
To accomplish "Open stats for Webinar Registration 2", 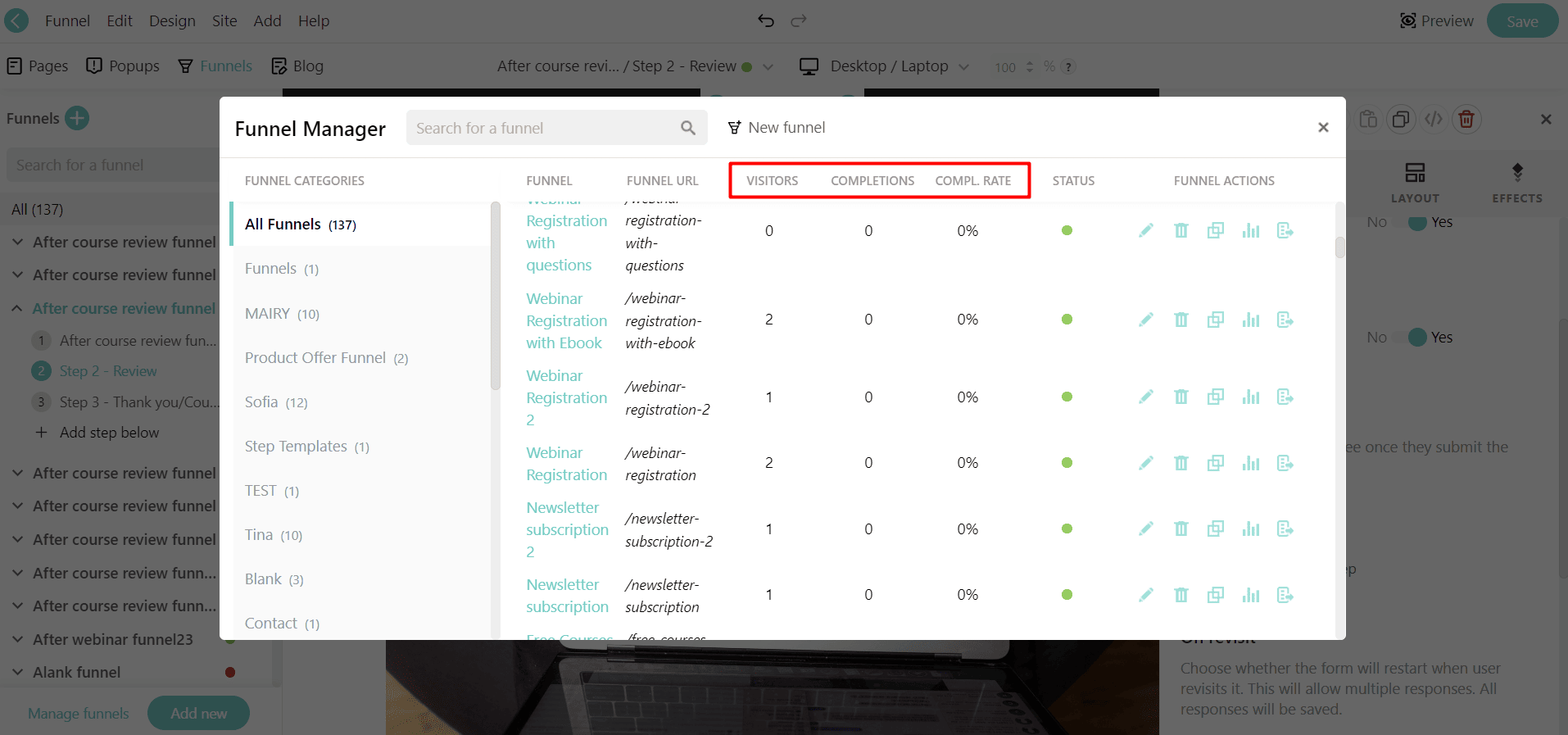I will [x=1251, y=397].
